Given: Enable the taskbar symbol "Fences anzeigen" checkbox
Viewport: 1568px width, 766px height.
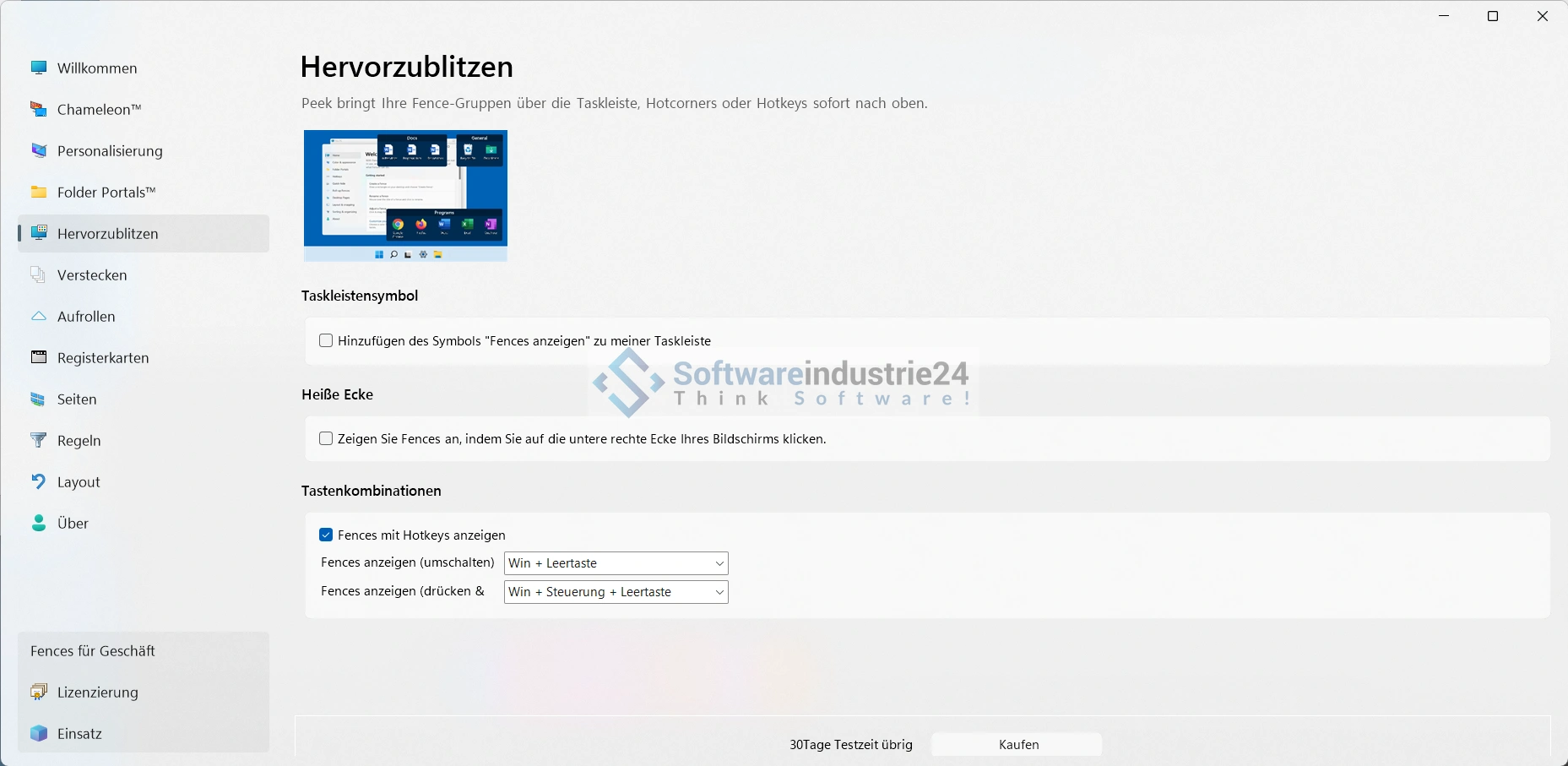Looking at the screenshot, I should coord(326,341).
